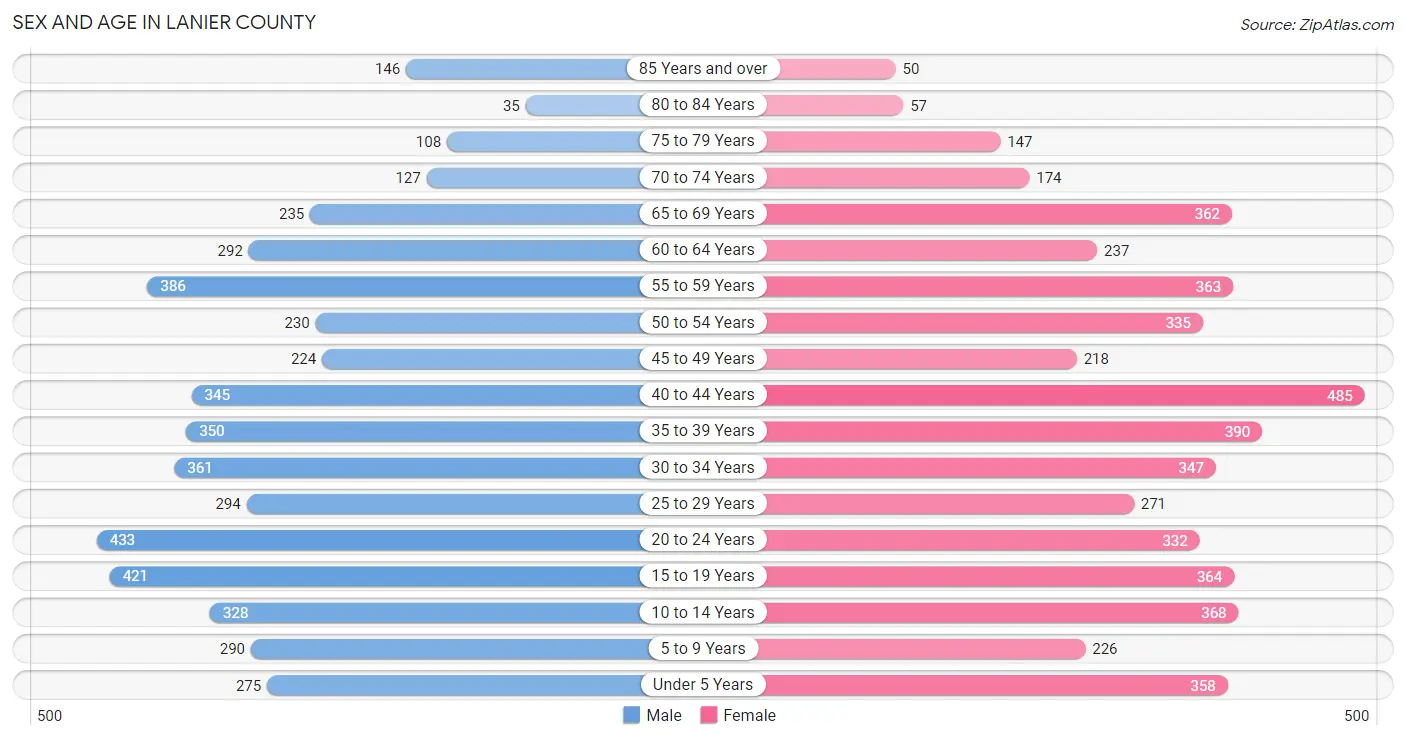The image size is (1406, 740).
Task: Click the female bar valued 390
Action: [1012, 431]
